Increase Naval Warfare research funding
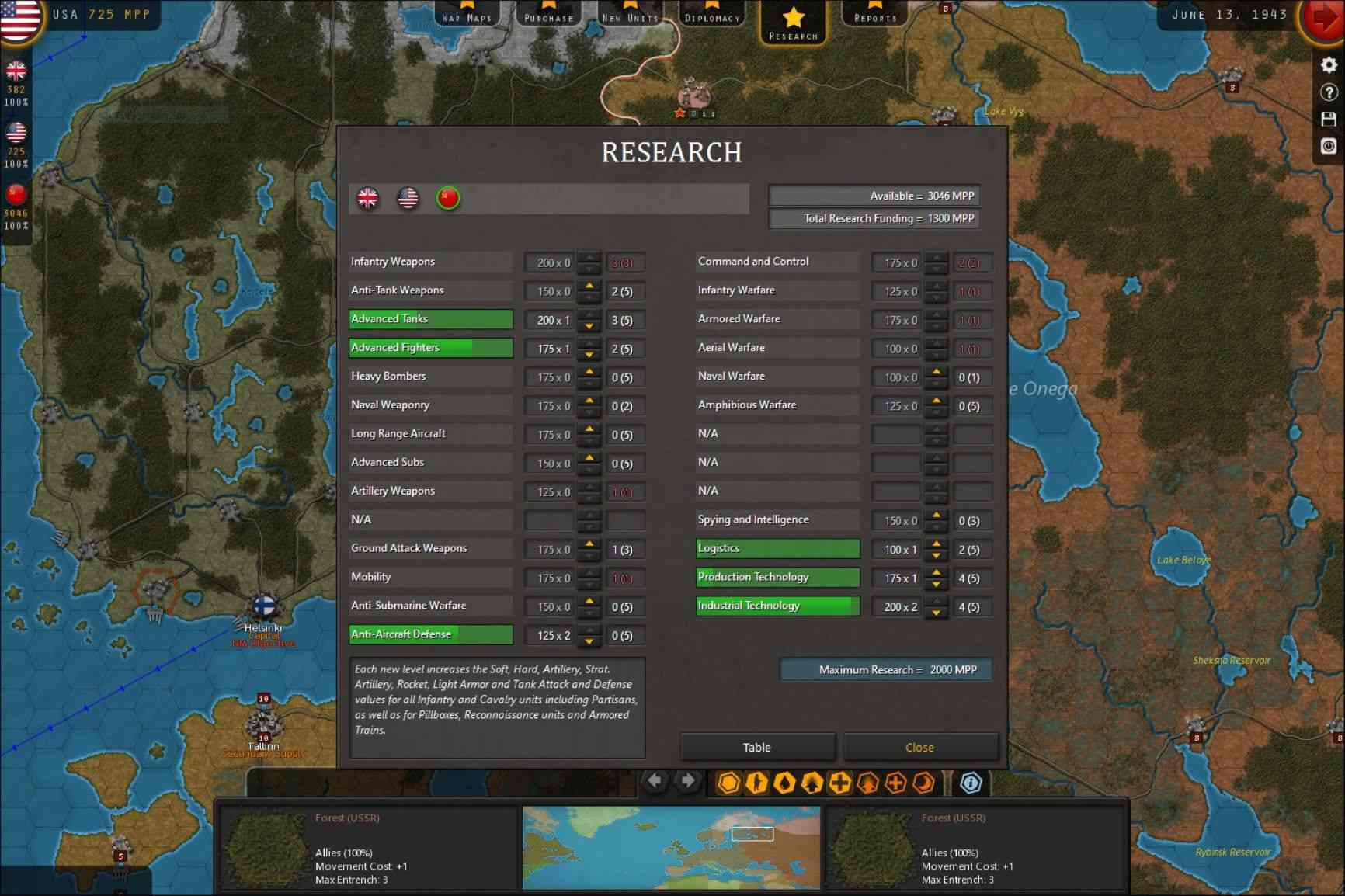The width and height of the screenshot is (1345, 896). (937, 372)
